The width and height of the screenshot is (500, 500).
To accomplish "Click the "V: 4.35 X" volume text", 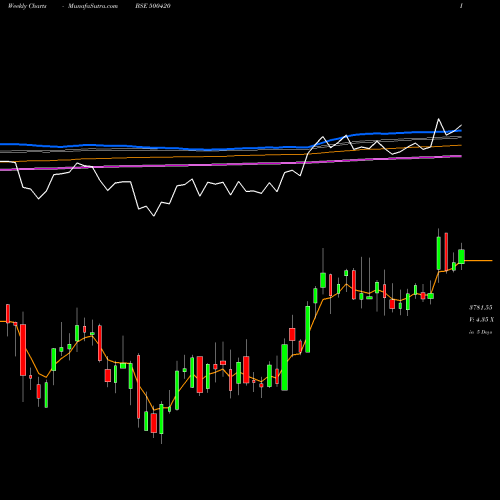I will 481,320.
